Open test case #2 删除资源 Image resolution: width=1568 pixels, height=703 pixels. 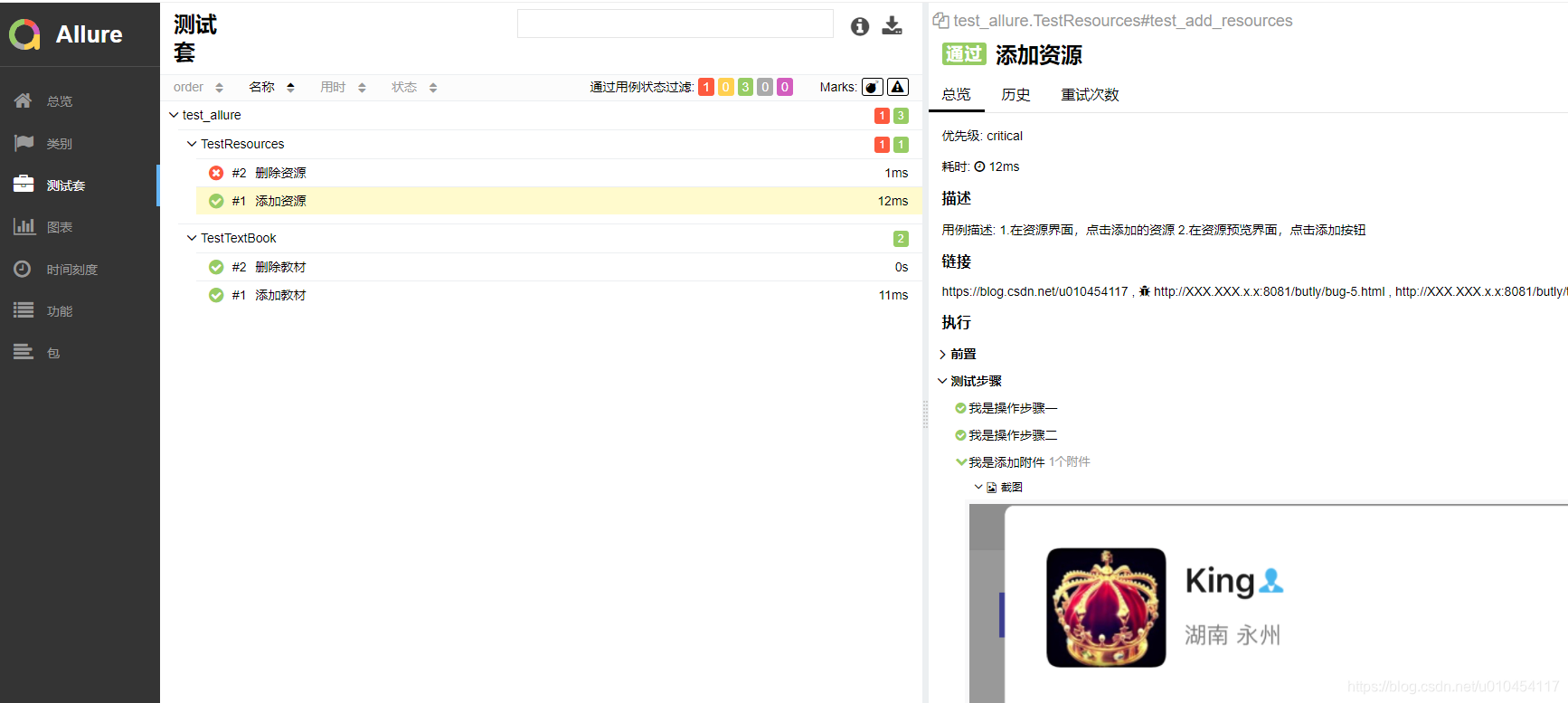(559, 173)
